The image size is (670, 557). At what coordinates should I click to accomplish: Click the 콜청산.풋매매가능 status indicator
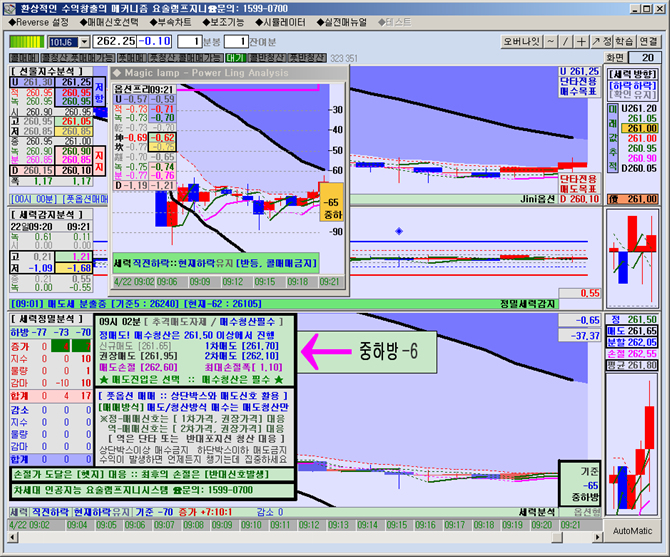click(x=78, y=58)
